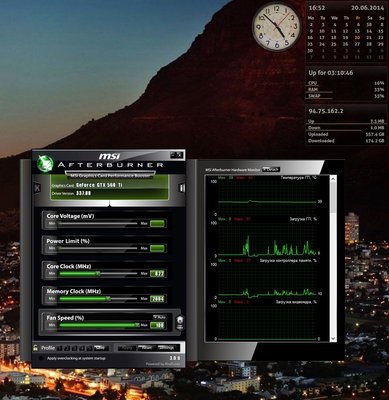Image resolution: width=389 pixels, height=400 pixels.
Task: Click the analog clock desktop widget
Action: [276, 26]
